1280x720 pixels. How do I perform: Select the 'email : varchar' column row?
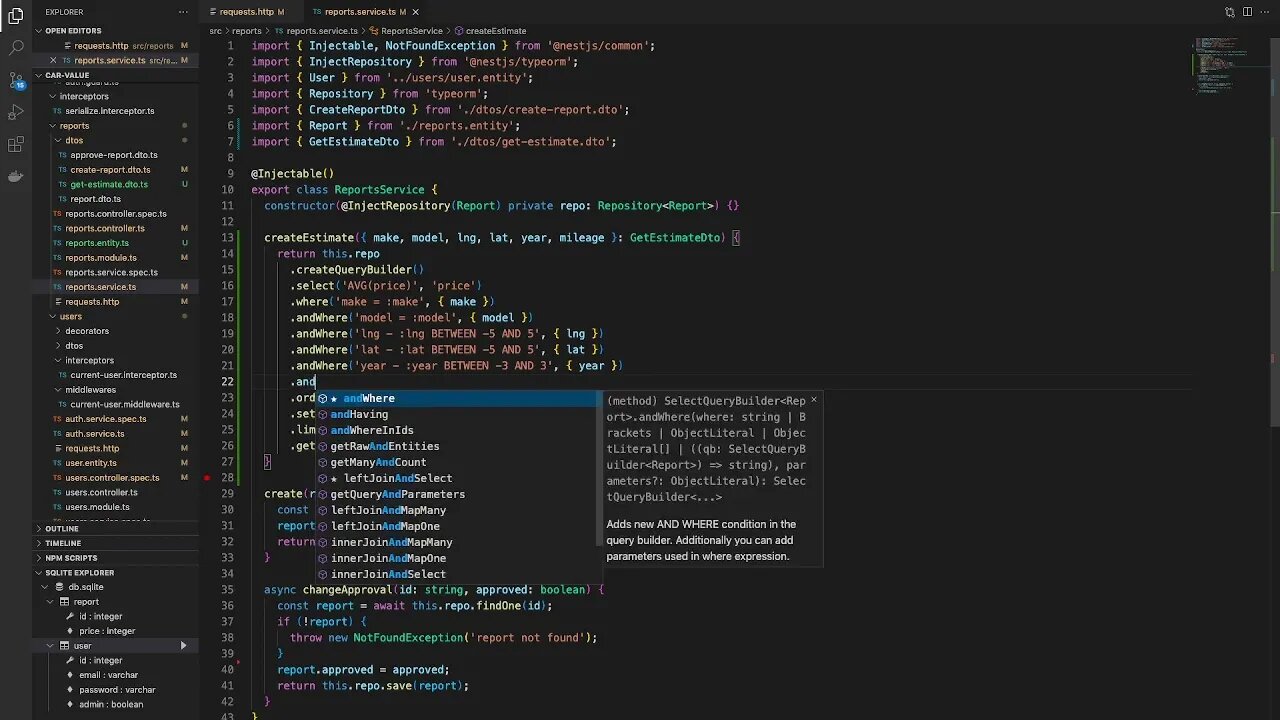(116, 675)
